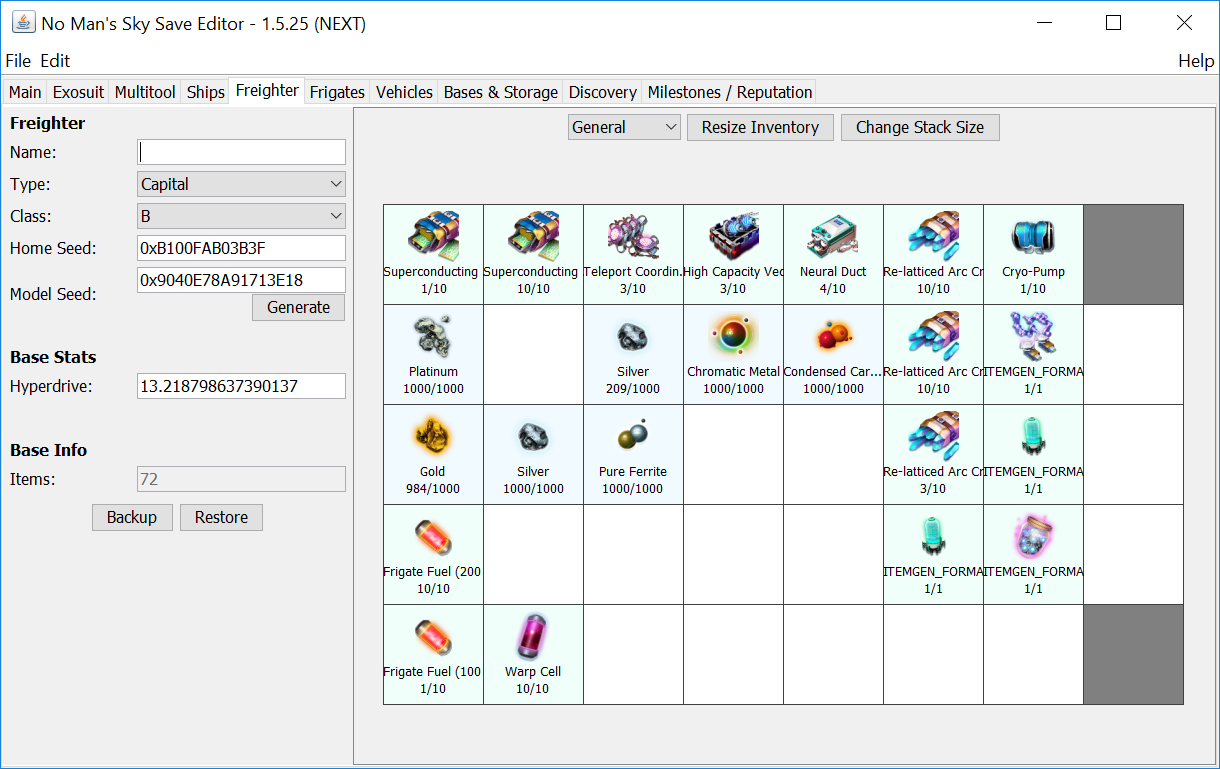Viewport: 1220px width, 769px height.
Task: Click the Teleport Coordinator item icon
Action: [x=633, y=236]
